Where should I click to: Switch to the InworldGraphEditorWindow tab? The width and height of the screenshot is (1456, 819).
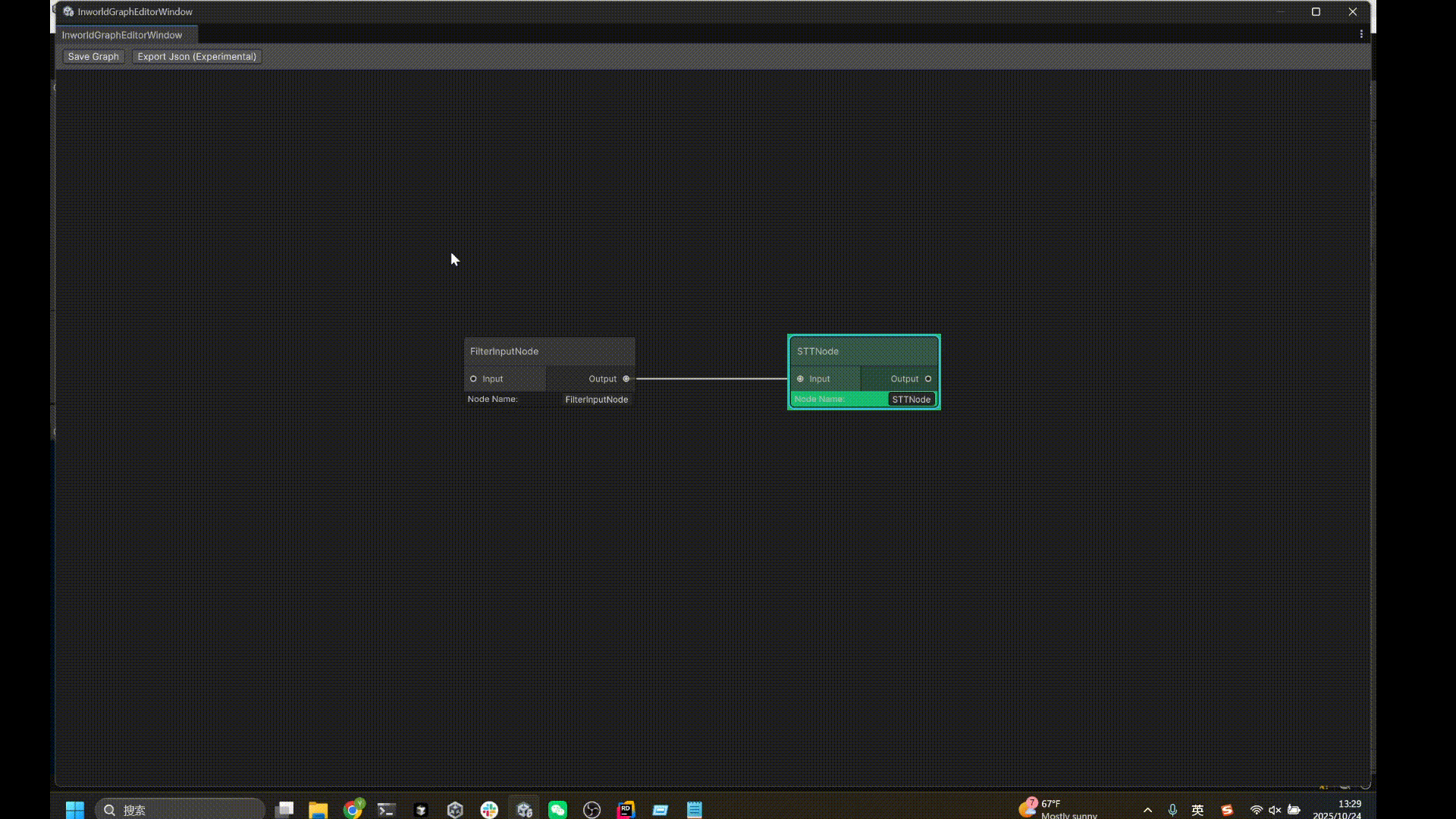click(122, 35)
